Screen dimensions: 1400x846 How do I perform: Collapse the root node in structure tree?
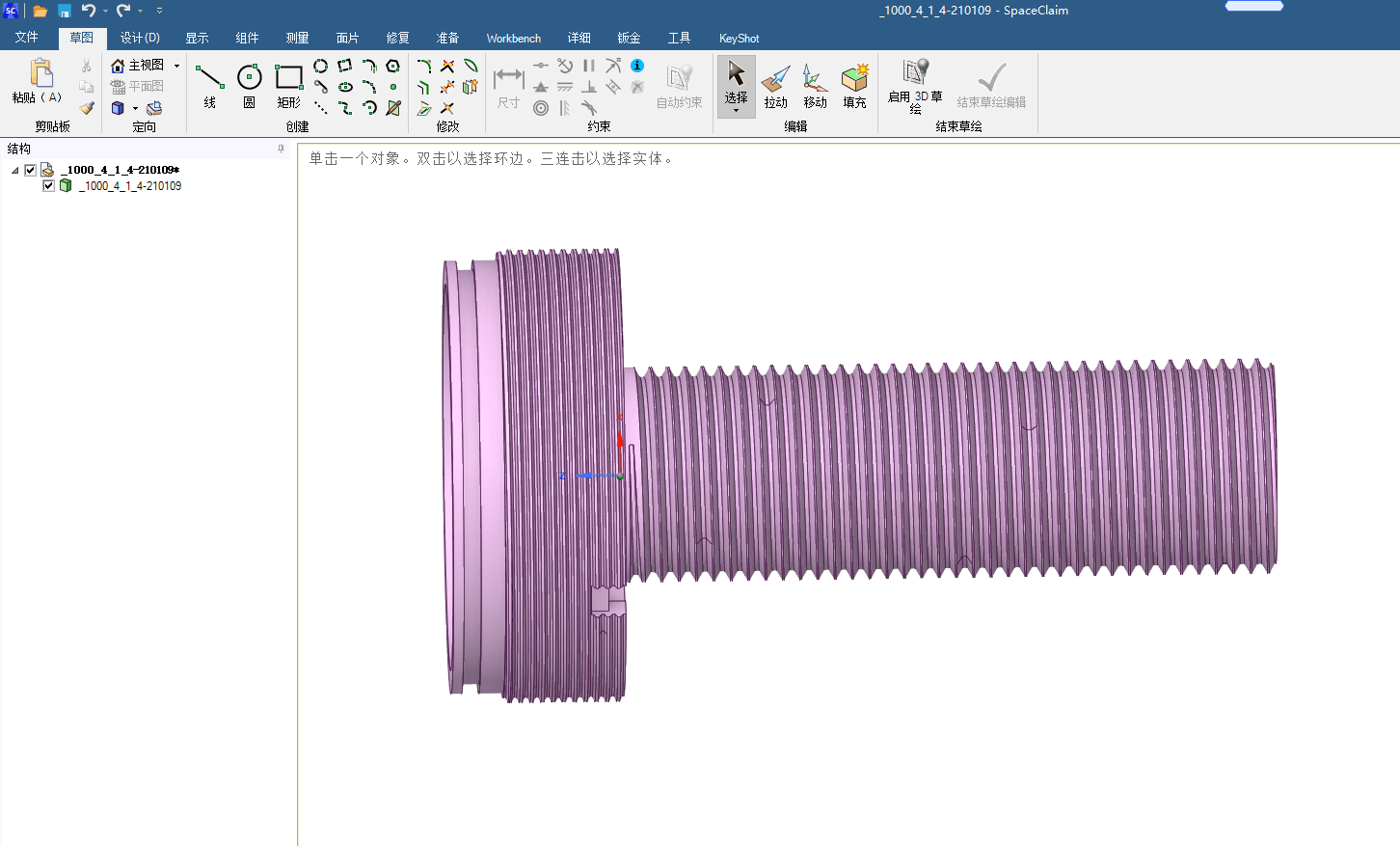pos(15,170)
